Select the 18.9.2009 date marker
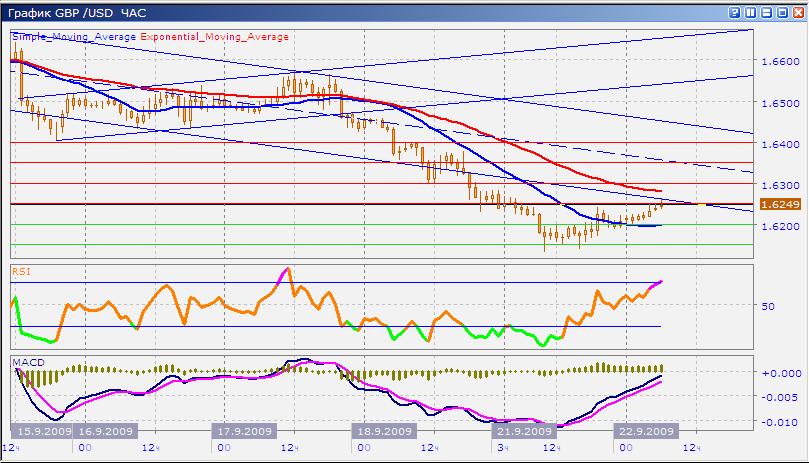809x463 pixels. click(382, 432)
